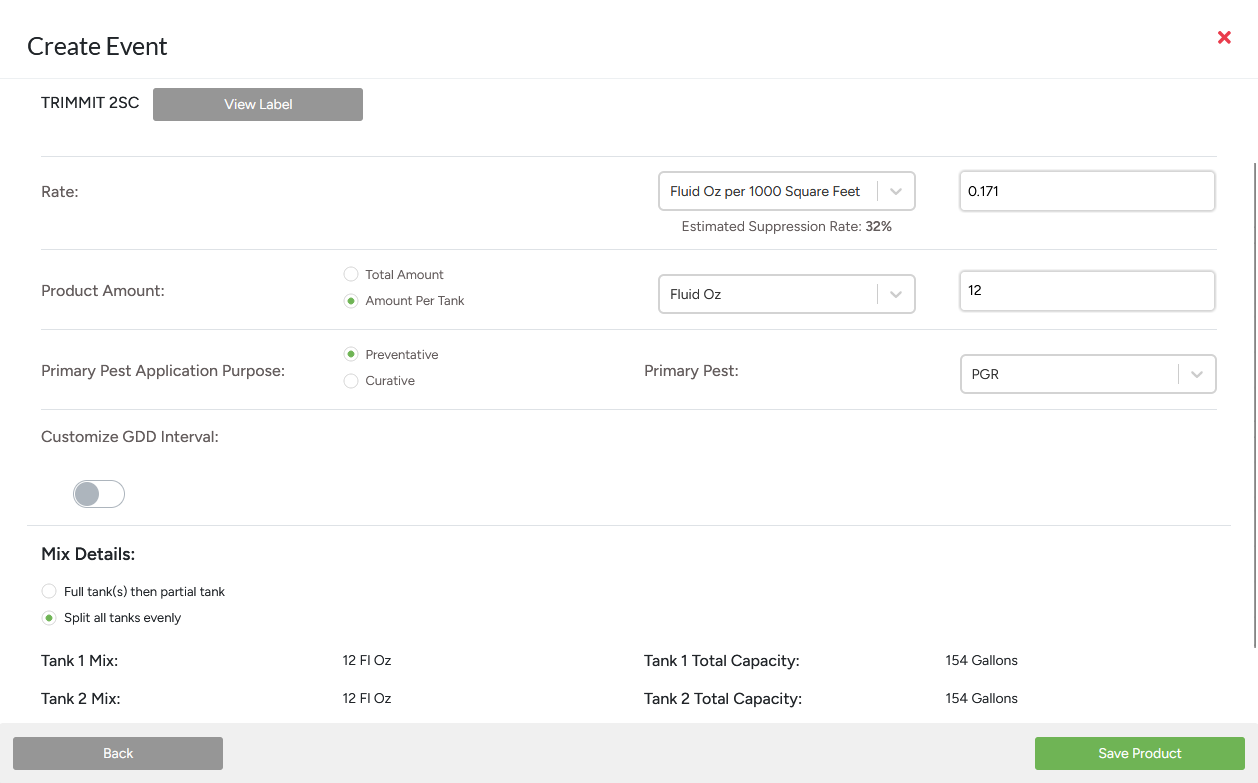
Task: Choose the Curative application purpose
Action: [351, 381]
